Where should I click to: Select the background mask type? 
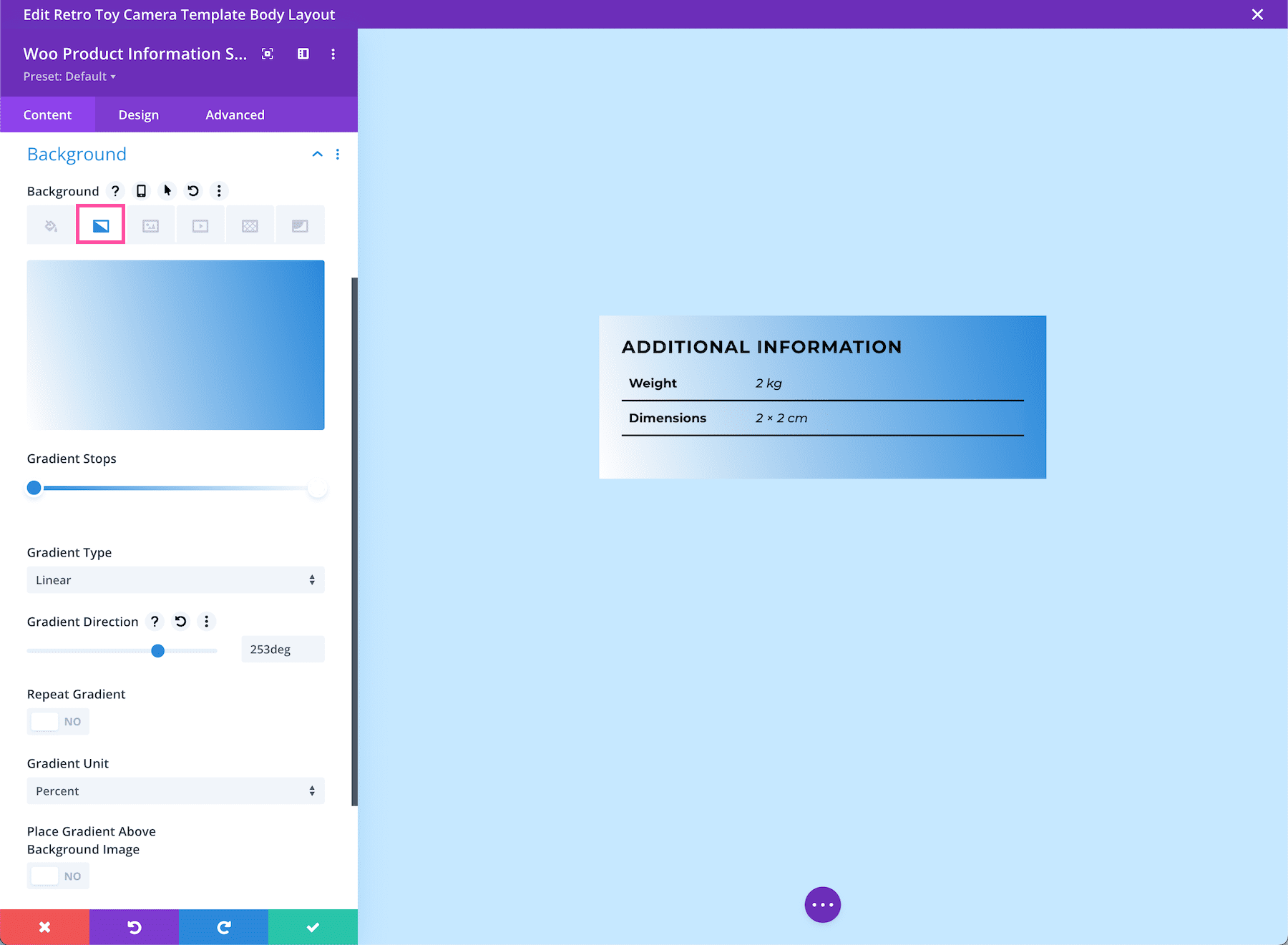click(x=300, y=224)
